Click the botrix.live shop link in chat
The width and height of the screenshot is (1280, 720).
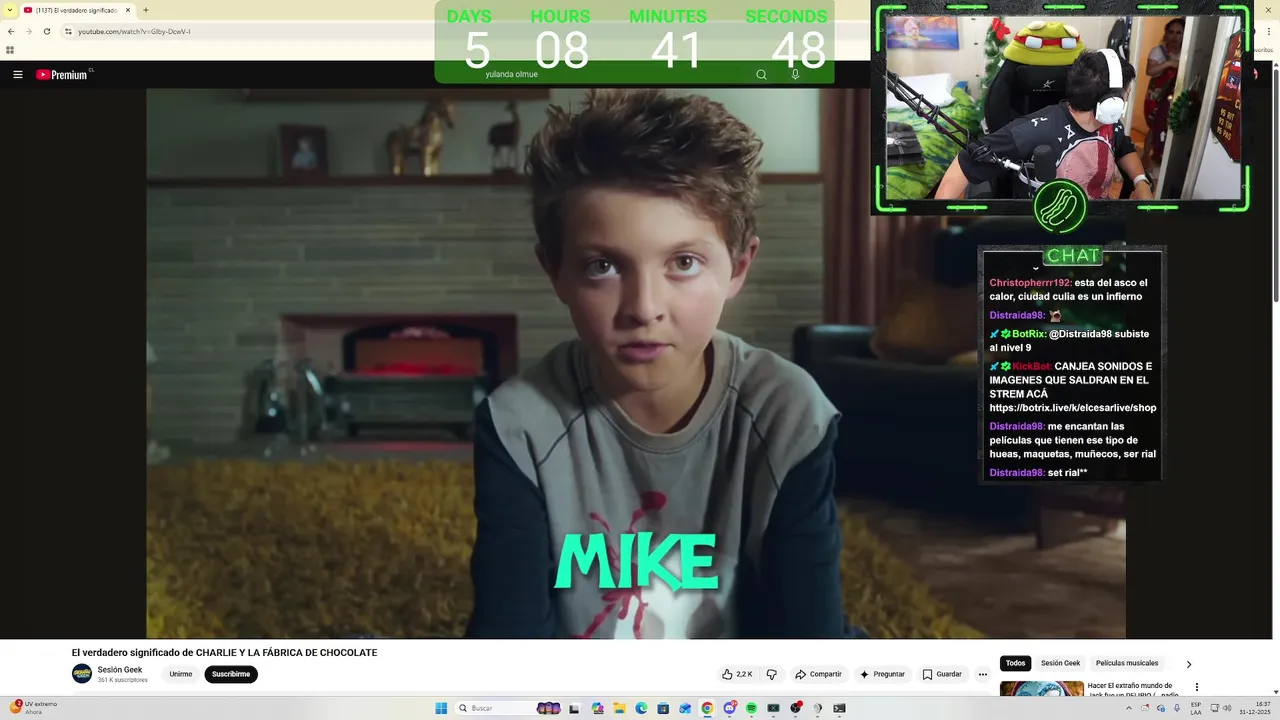[x=1073, y=408]
